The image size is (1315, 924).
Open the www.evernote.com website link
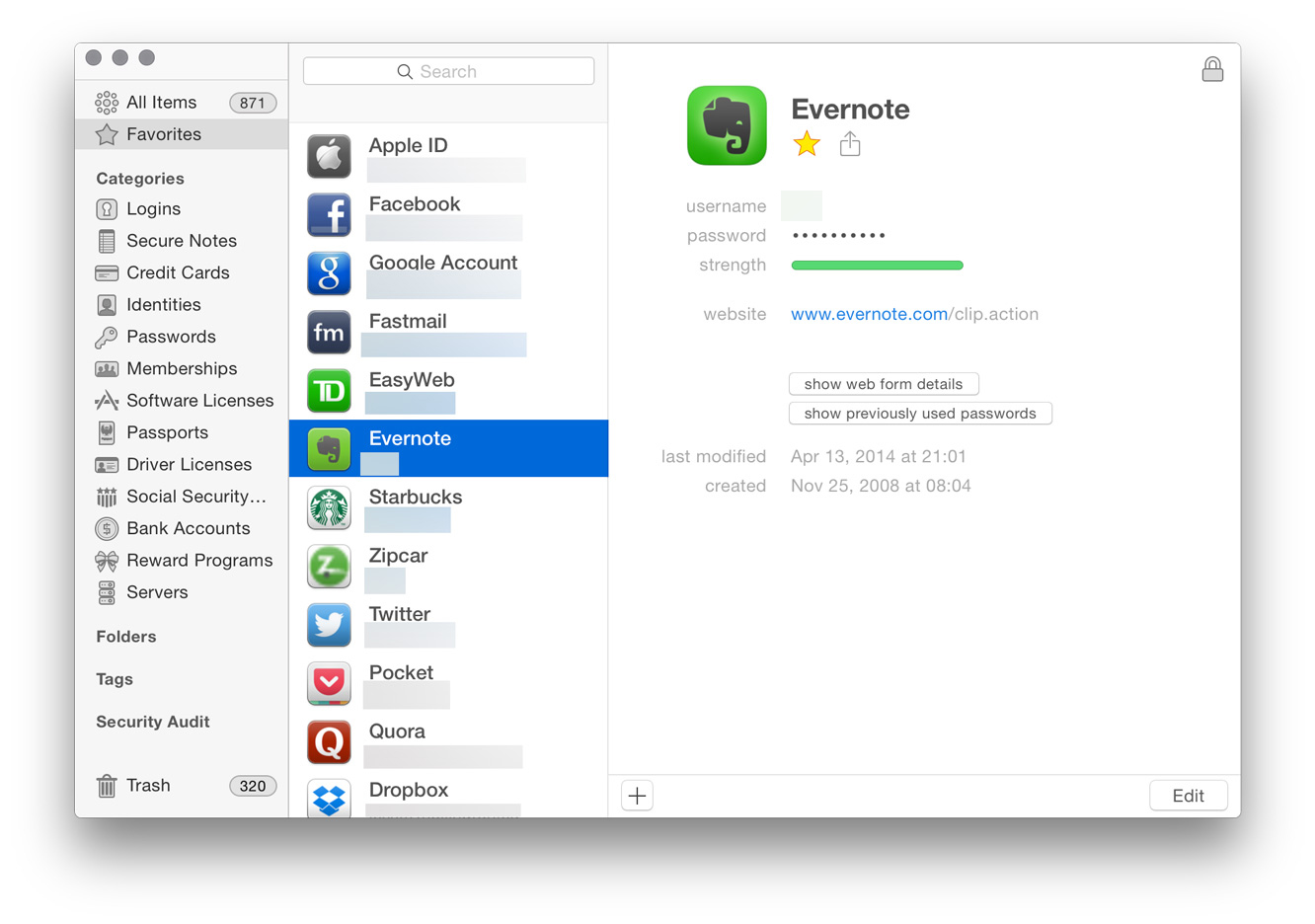coord(869,314)
